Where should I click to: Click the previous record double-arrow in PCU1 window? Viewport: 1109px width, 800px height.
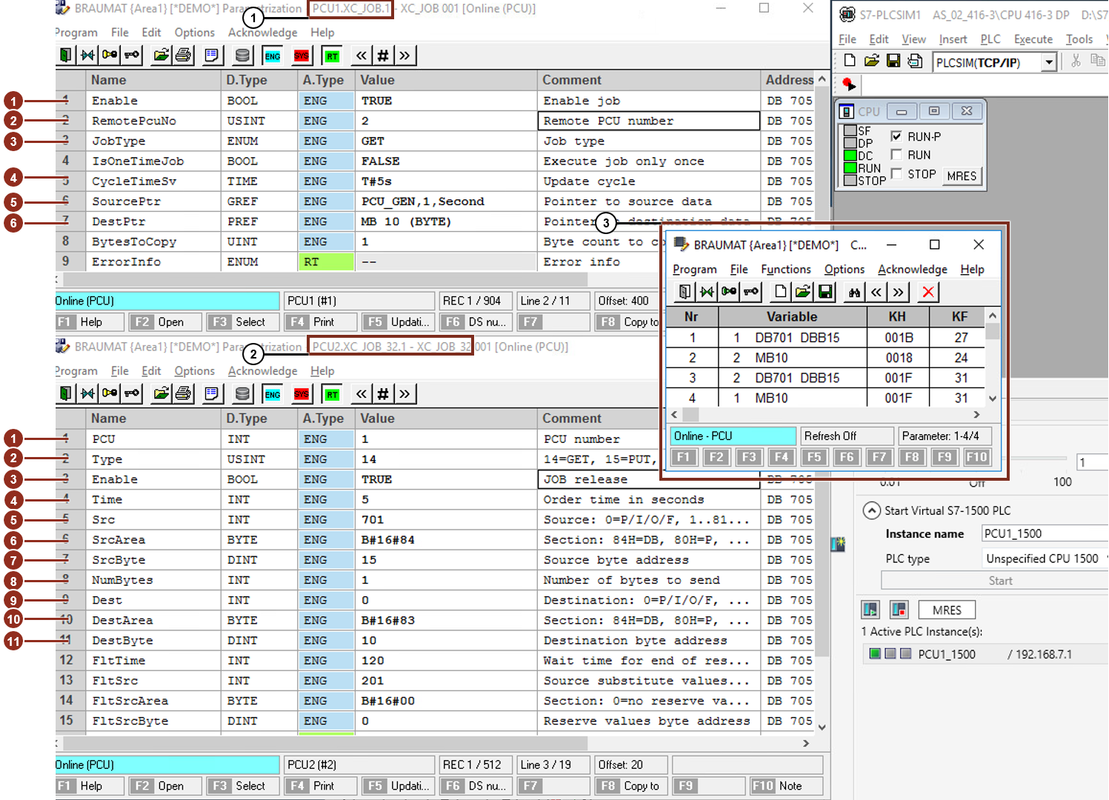pos(361,55)
